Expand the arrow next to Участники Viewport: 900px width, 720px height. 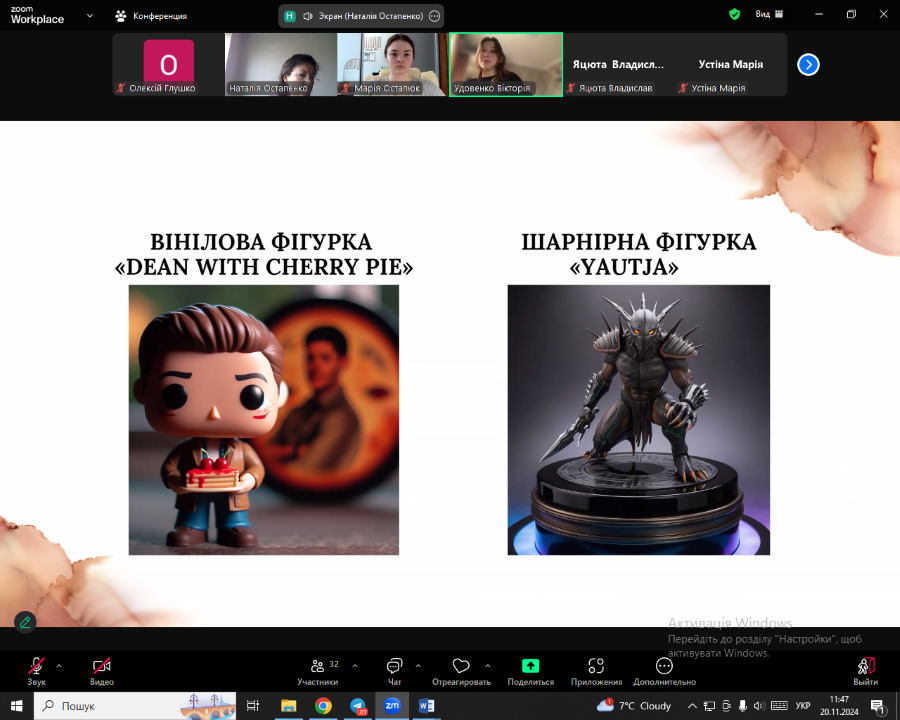355,665
